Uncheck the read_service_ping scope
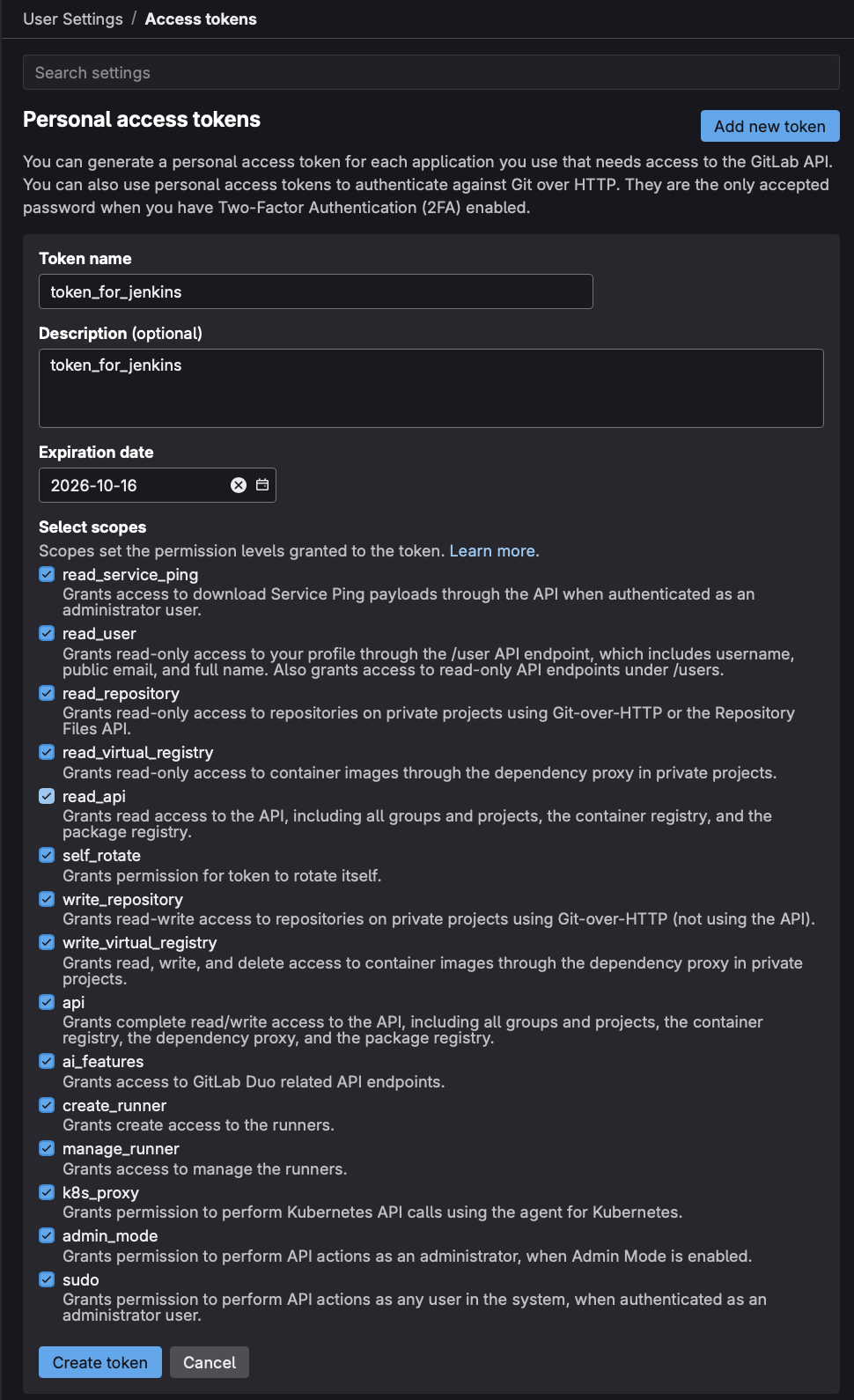Image resolution: width=854 pixels, height=1400 pixels. [x=47, y=574]
